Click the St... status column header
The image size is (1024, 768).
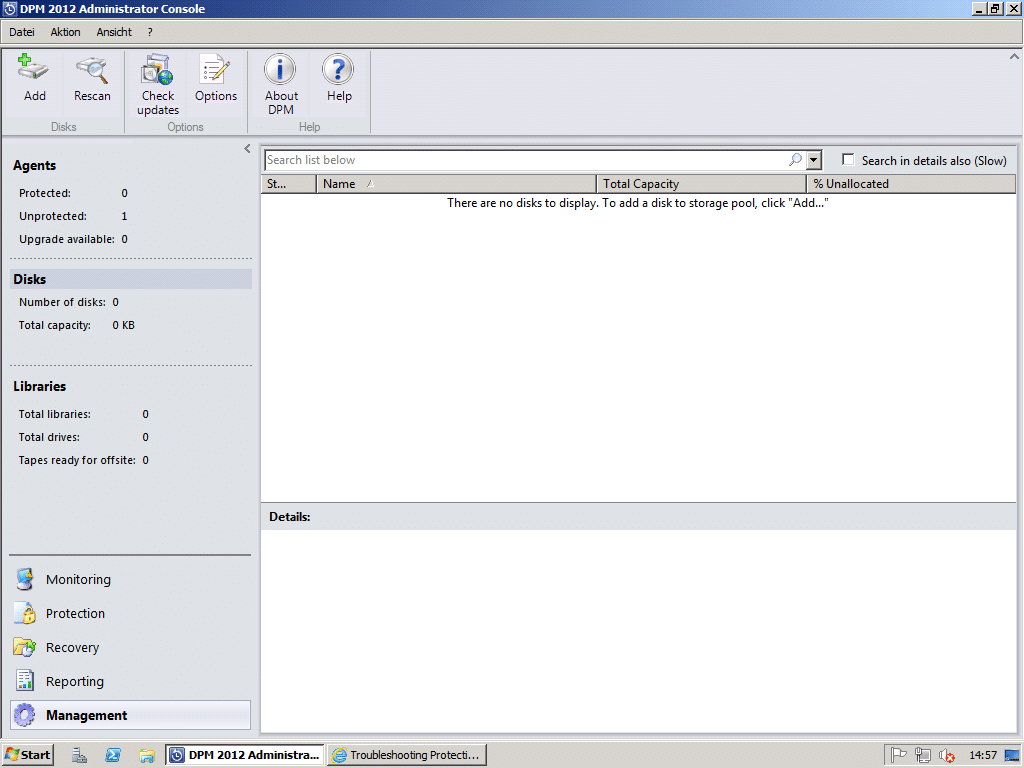(288, 184)
